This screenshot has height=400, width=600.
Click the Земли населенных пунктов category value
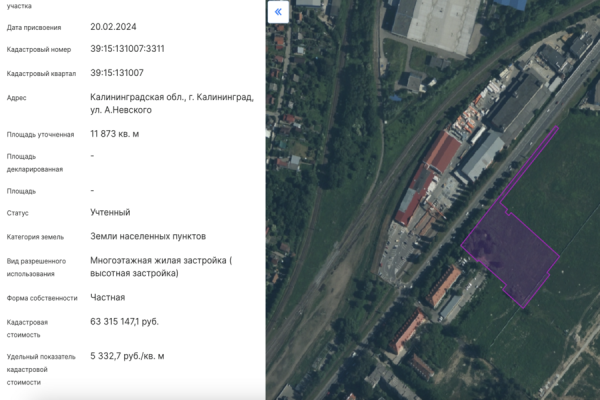click(x=148, y=237)
